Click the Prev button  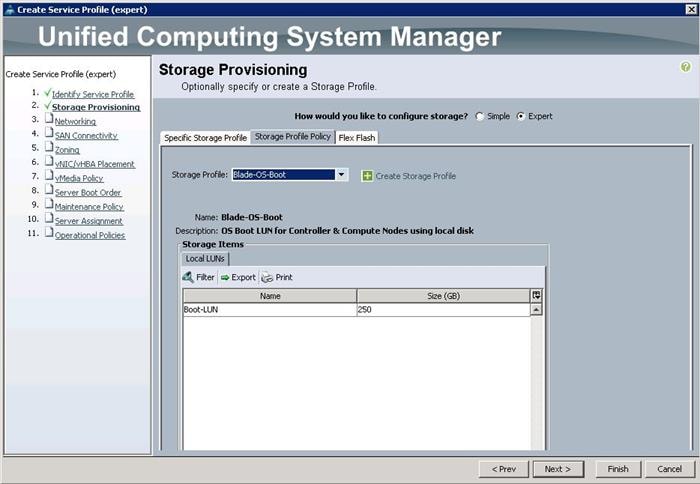point(504,469)
